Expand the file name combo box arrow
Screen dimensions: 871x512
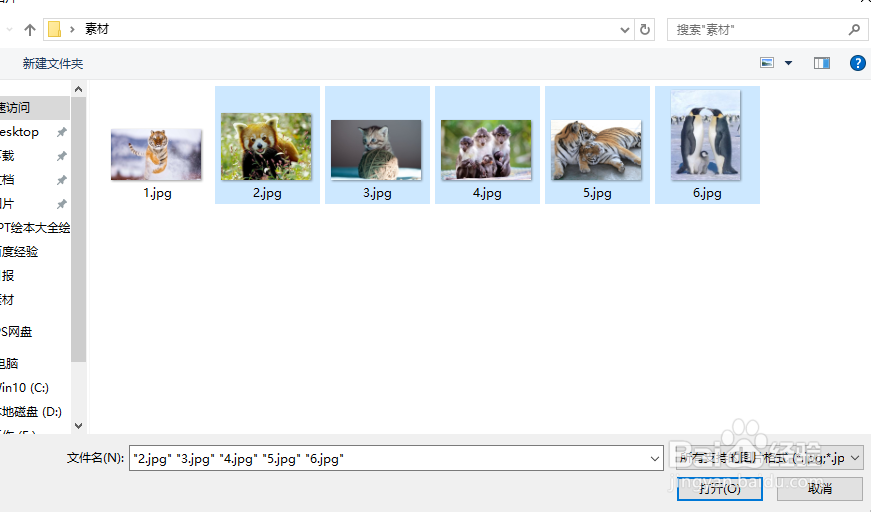pyautogui.click(x=654, y=459)
